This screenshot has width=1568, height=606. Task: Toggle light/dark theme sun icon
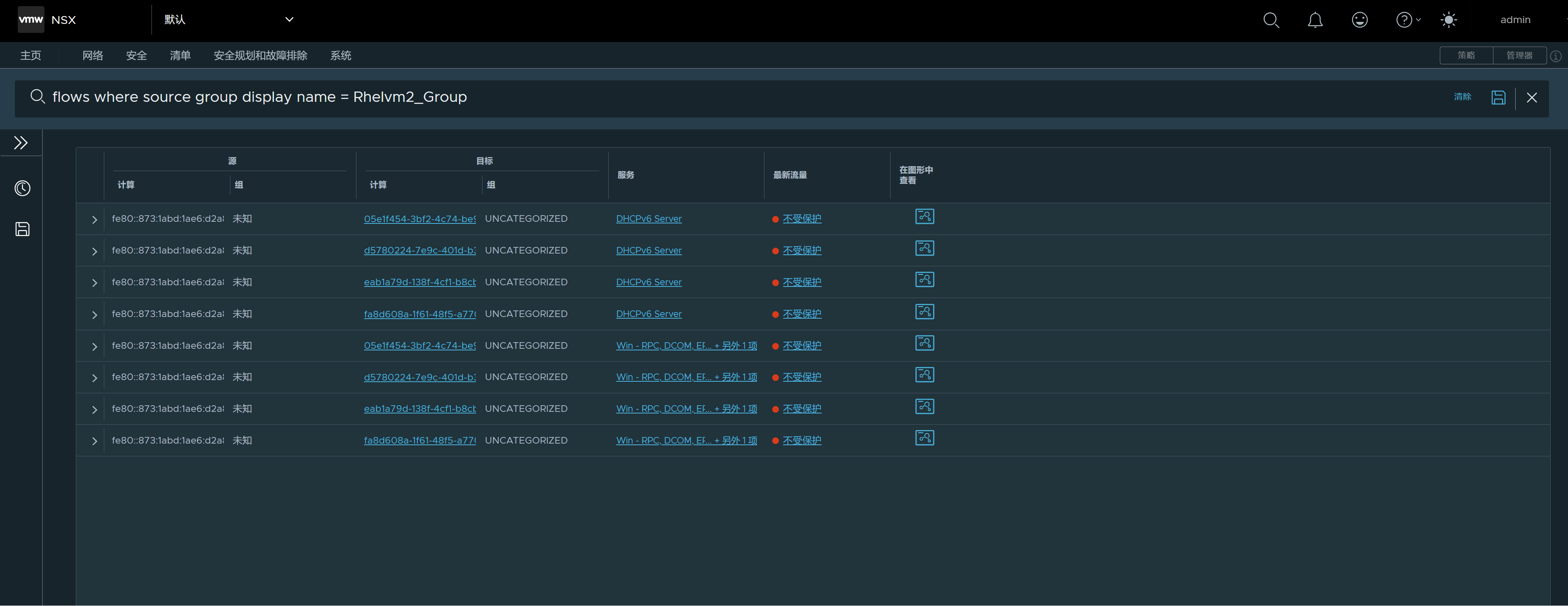(1448, 20)
